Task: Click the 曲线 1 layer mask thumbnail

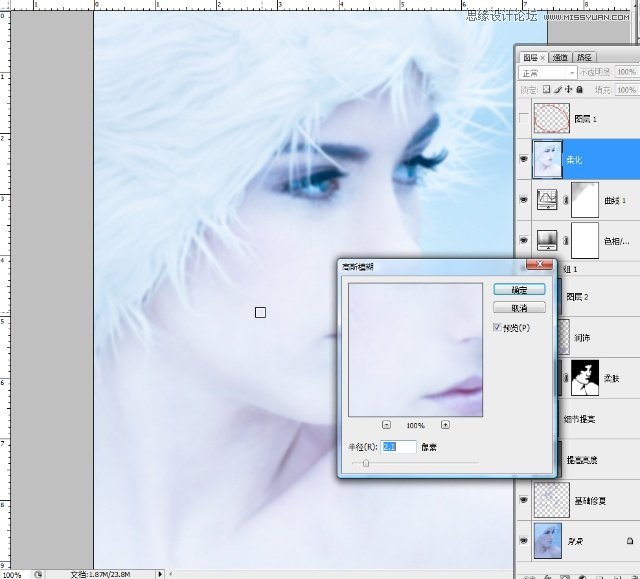Action: point(585,200)
